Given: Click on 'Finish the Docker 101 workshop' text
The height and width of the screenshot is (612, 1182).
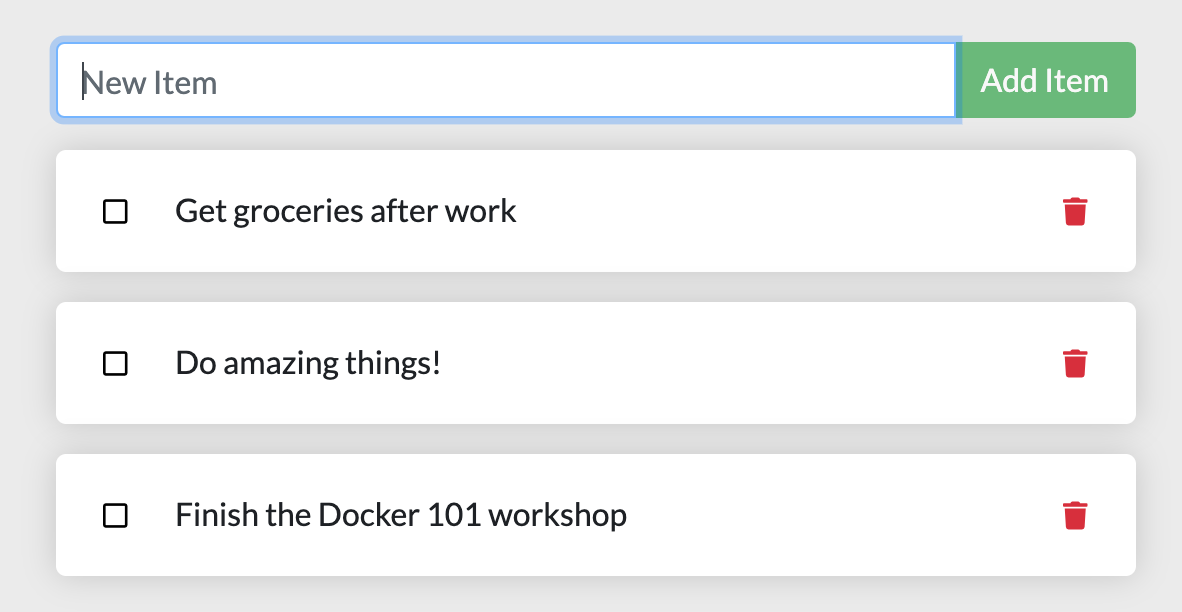Looking at the screenshot, I should click(x=401, y=515).
